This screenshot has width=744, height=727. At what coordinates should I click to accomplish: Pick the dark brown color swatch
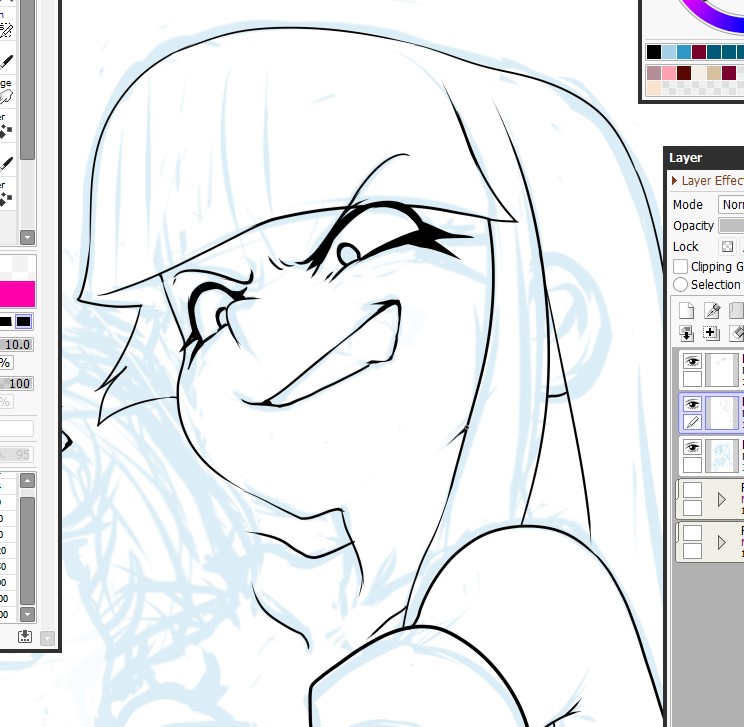point(684,73)
